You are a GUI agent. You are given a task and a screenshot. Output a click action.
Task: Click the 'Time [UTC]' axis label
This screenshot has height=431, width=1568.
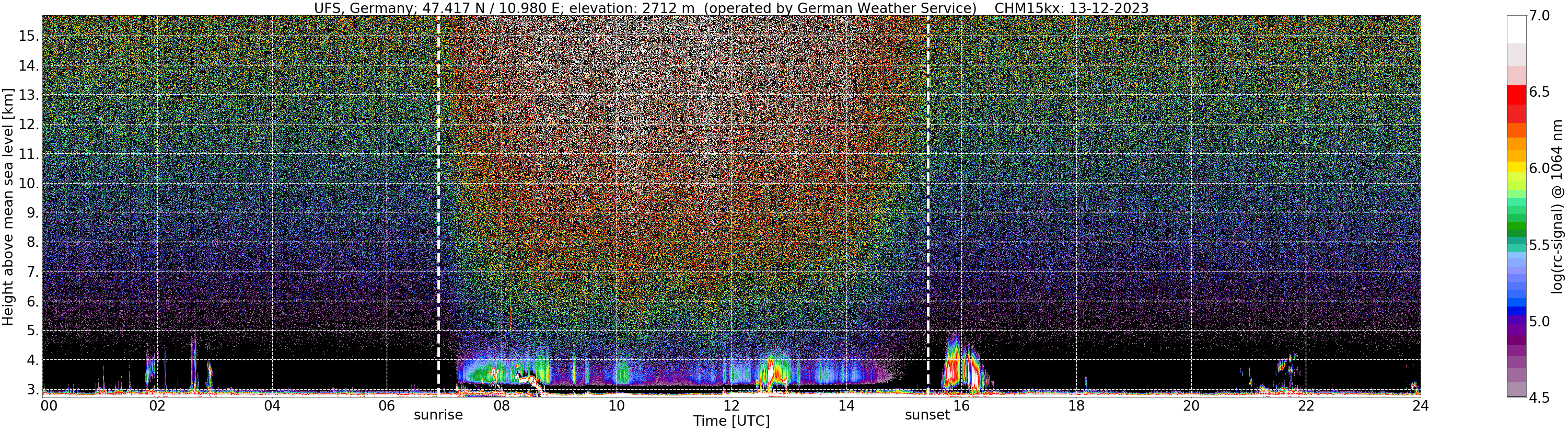[731, 421]
